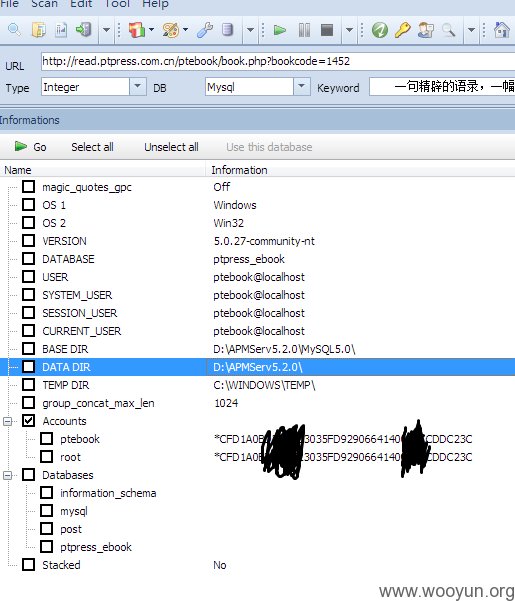Image resolution: width=515 pixels, height=601 pixels.
Task: Collapse the Accounts tree node
Action: pos(7,421)
